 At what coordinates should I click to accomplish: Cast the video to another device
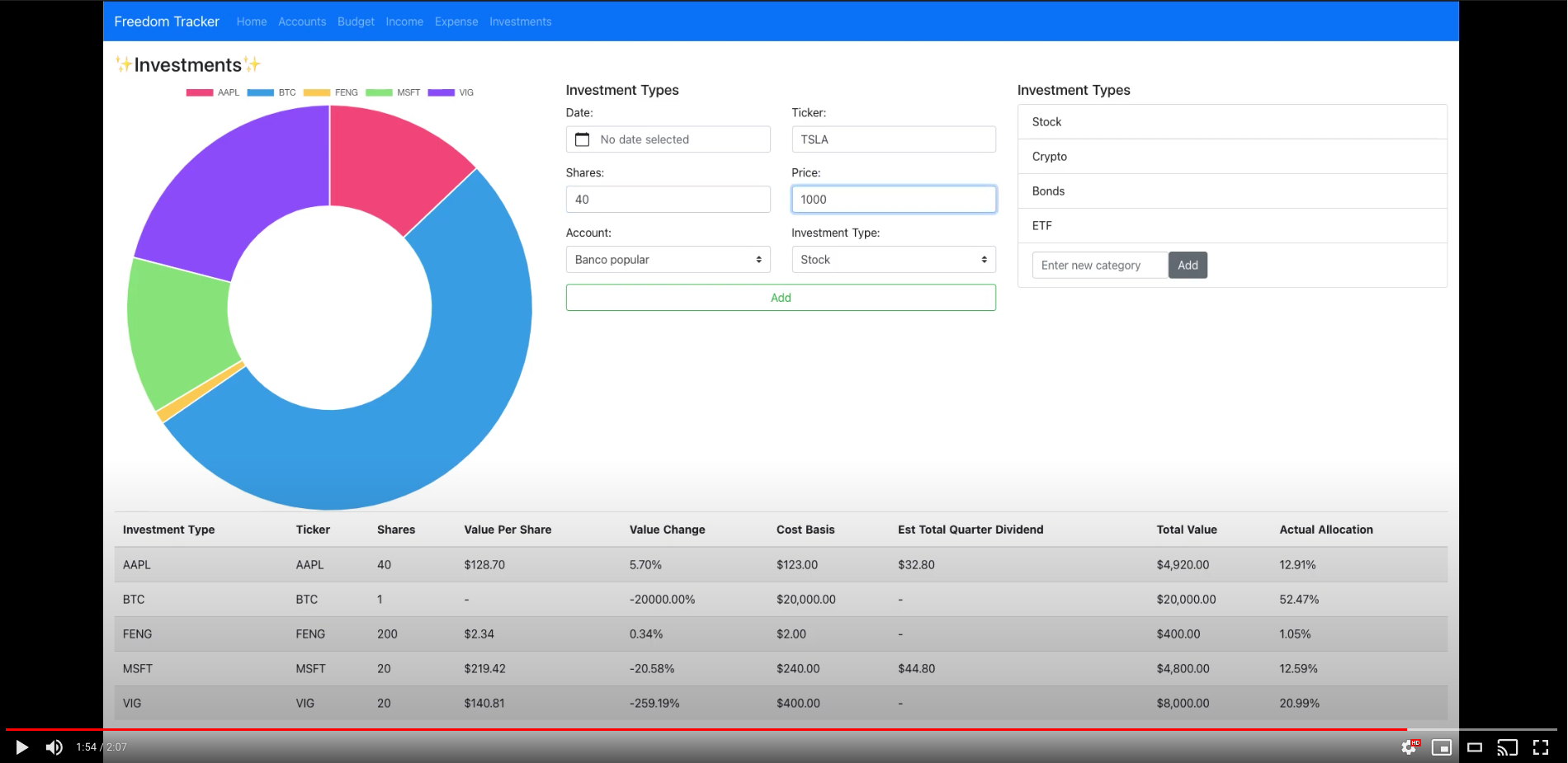click(1509, 747)
